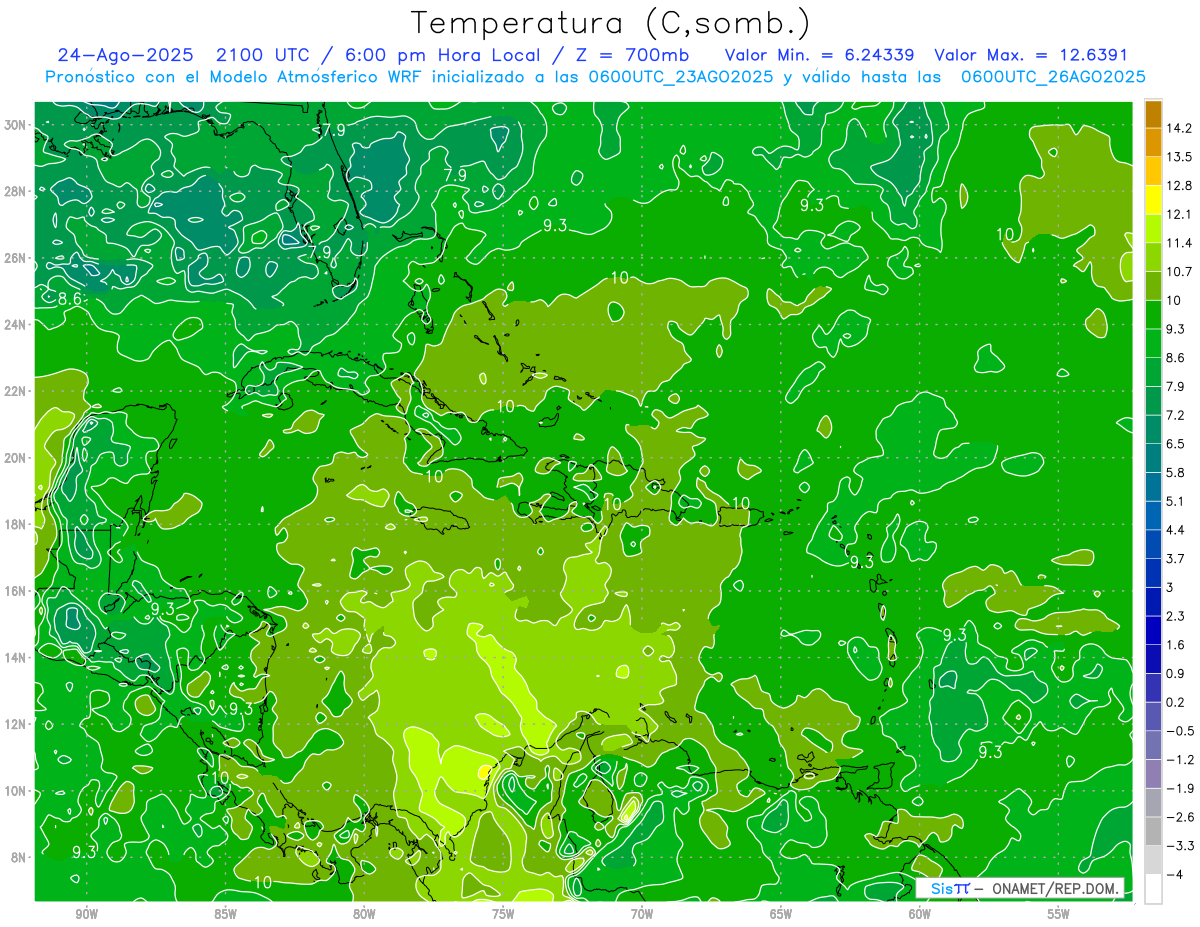Click the 65W longitude axis label
The width and height of the screenshot is (1200, 927).
coord(781,915)
